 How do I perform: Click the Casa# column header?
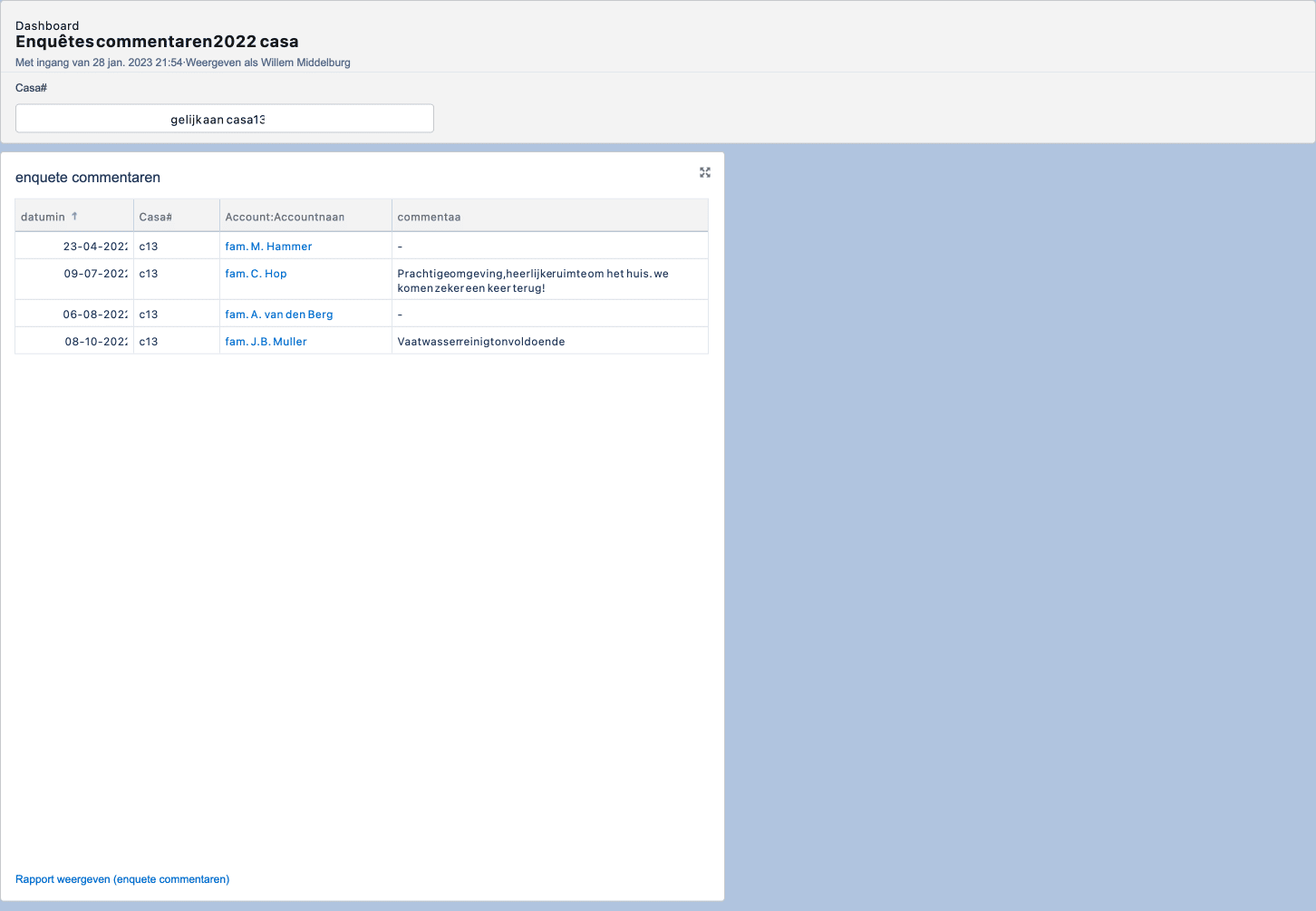click(x=177, y=217)
